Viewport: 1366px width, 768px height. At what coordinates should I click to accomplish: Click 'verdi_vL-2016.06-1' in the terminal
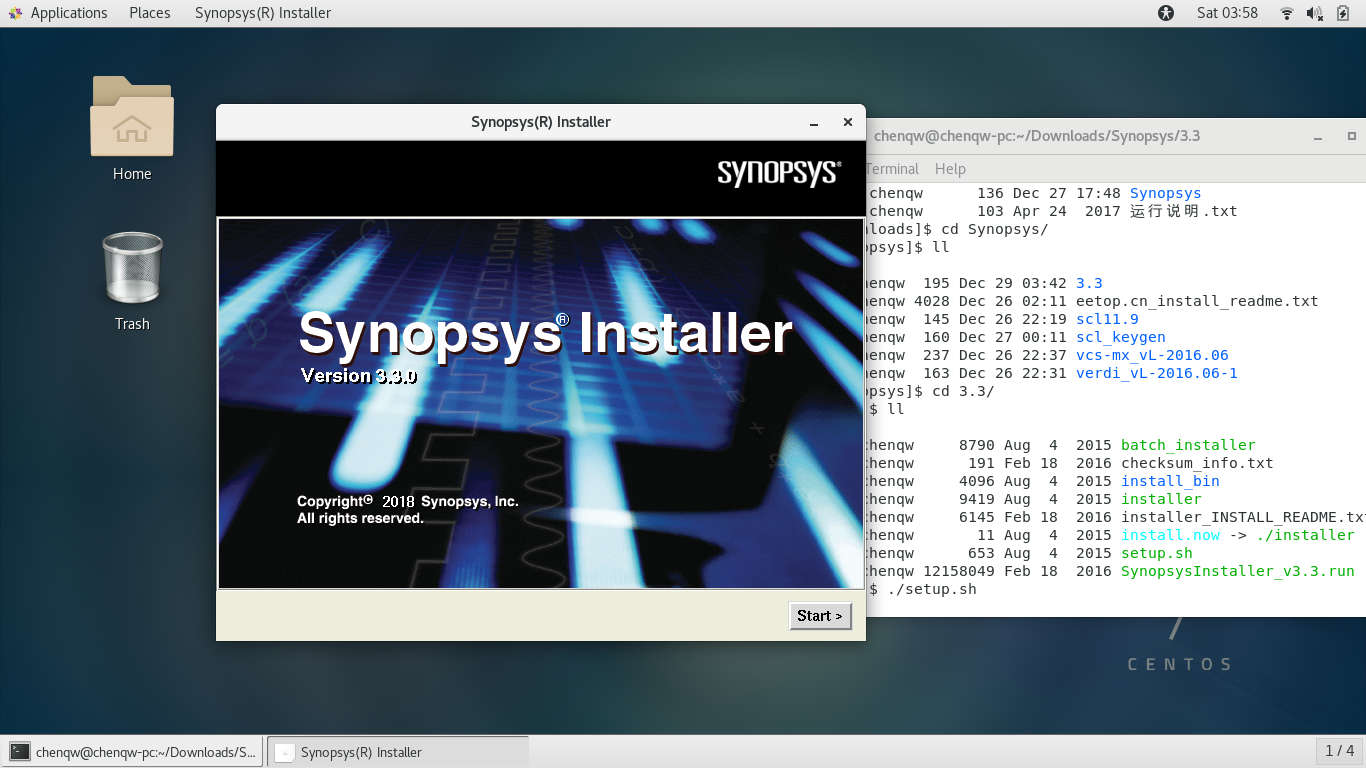1157,373
